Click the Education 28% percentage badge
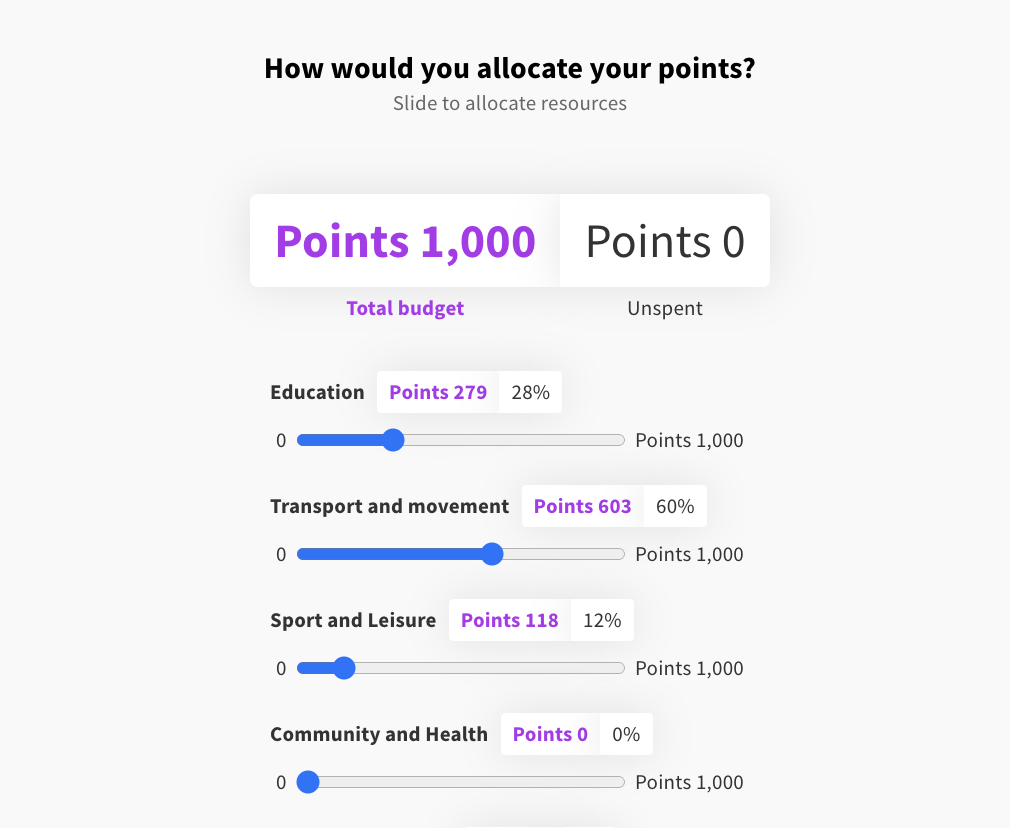This screenshot has width=1010, height=828. [530, 392]
